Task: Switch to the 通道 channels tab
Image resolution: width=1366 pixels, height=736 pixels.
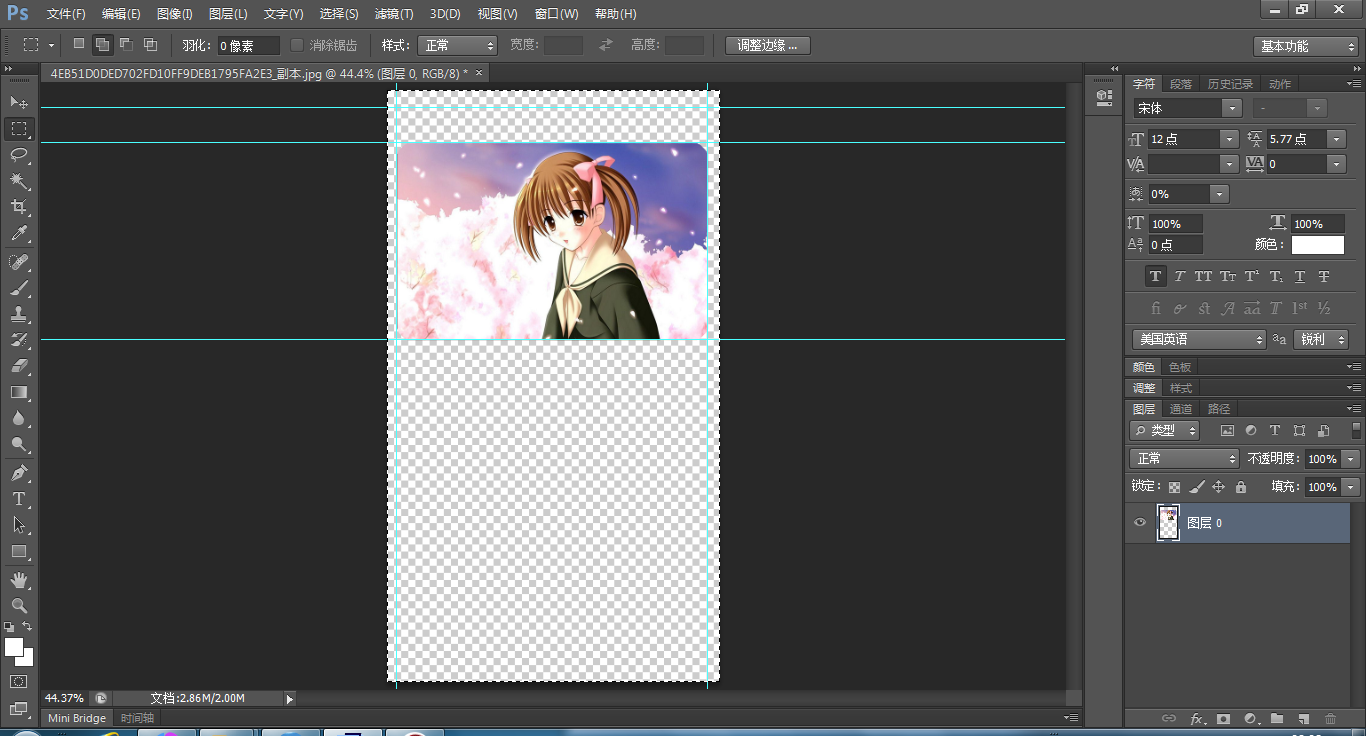Action: pos(1181,408)
